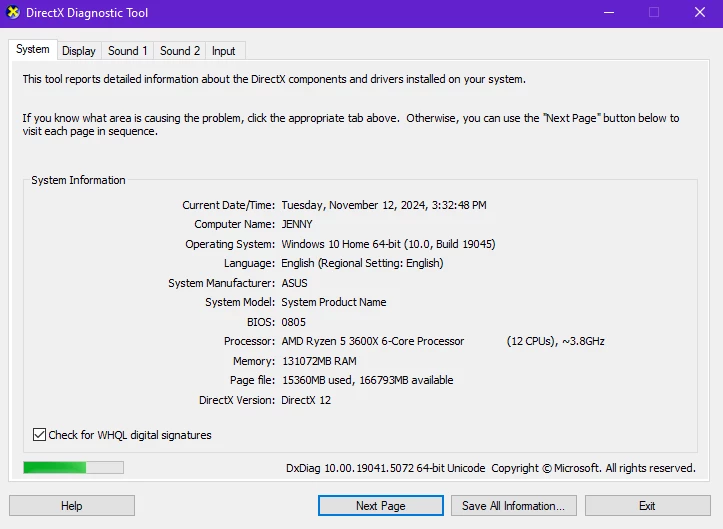723x529 pixels.
Task: Minimize the DirectX Diagnostic Tool window
Action: 609,12
